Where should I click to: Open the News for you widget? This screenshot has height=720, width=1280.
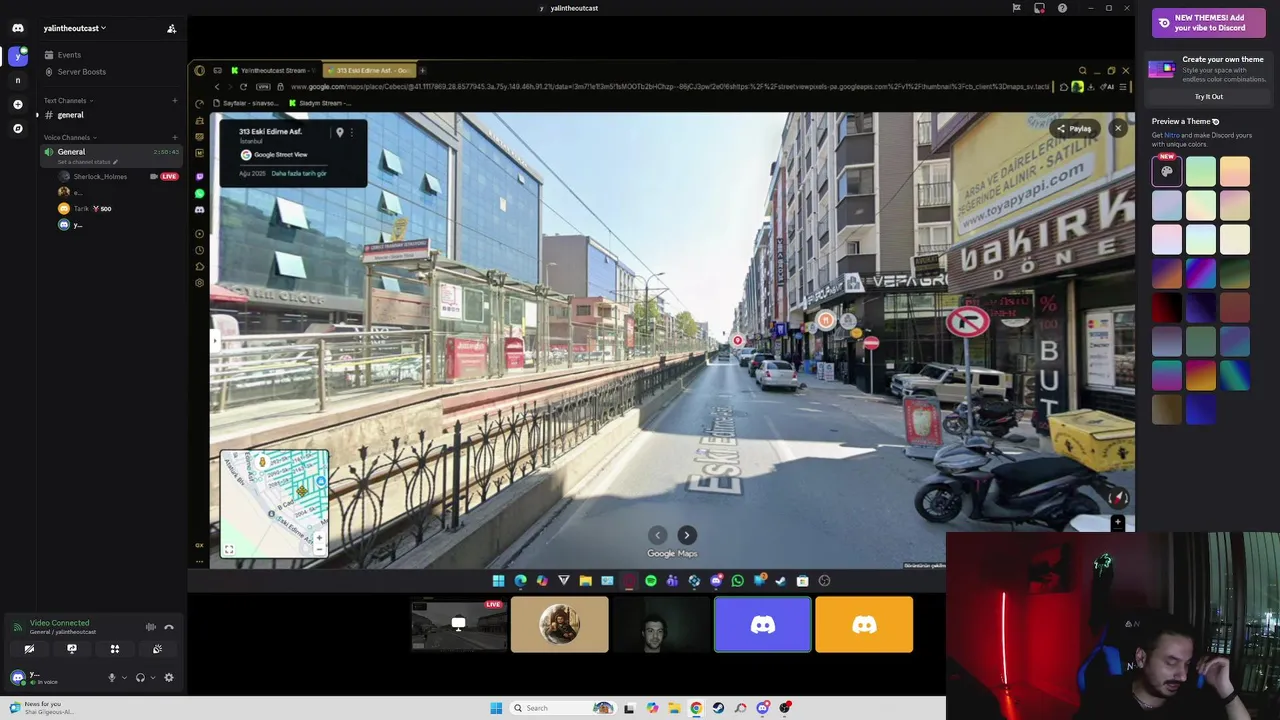[42, 707]
